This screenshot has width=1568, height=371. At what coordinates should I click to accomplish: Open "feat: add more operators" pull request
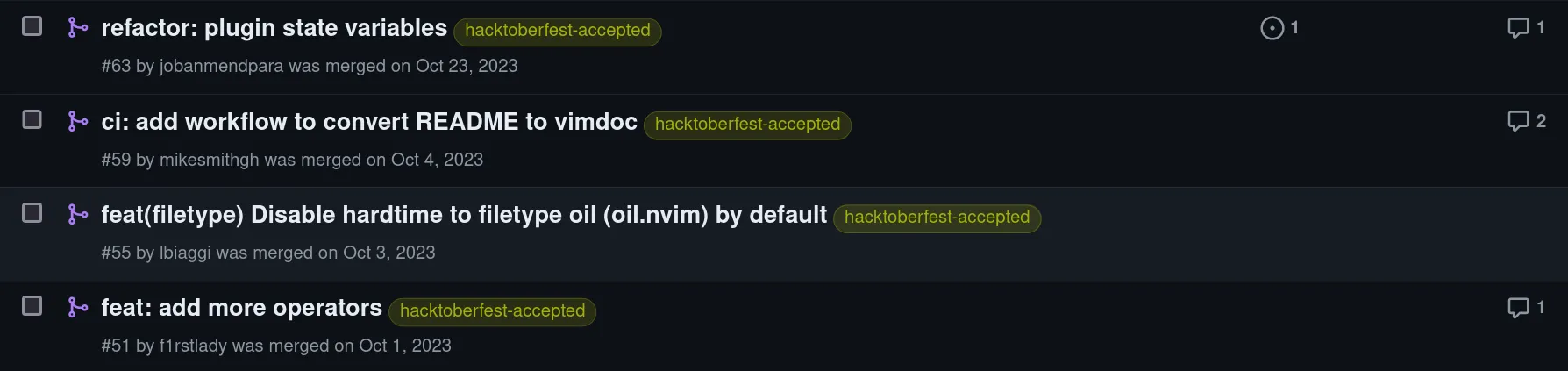pyautogui.click(x=241, y=308)
